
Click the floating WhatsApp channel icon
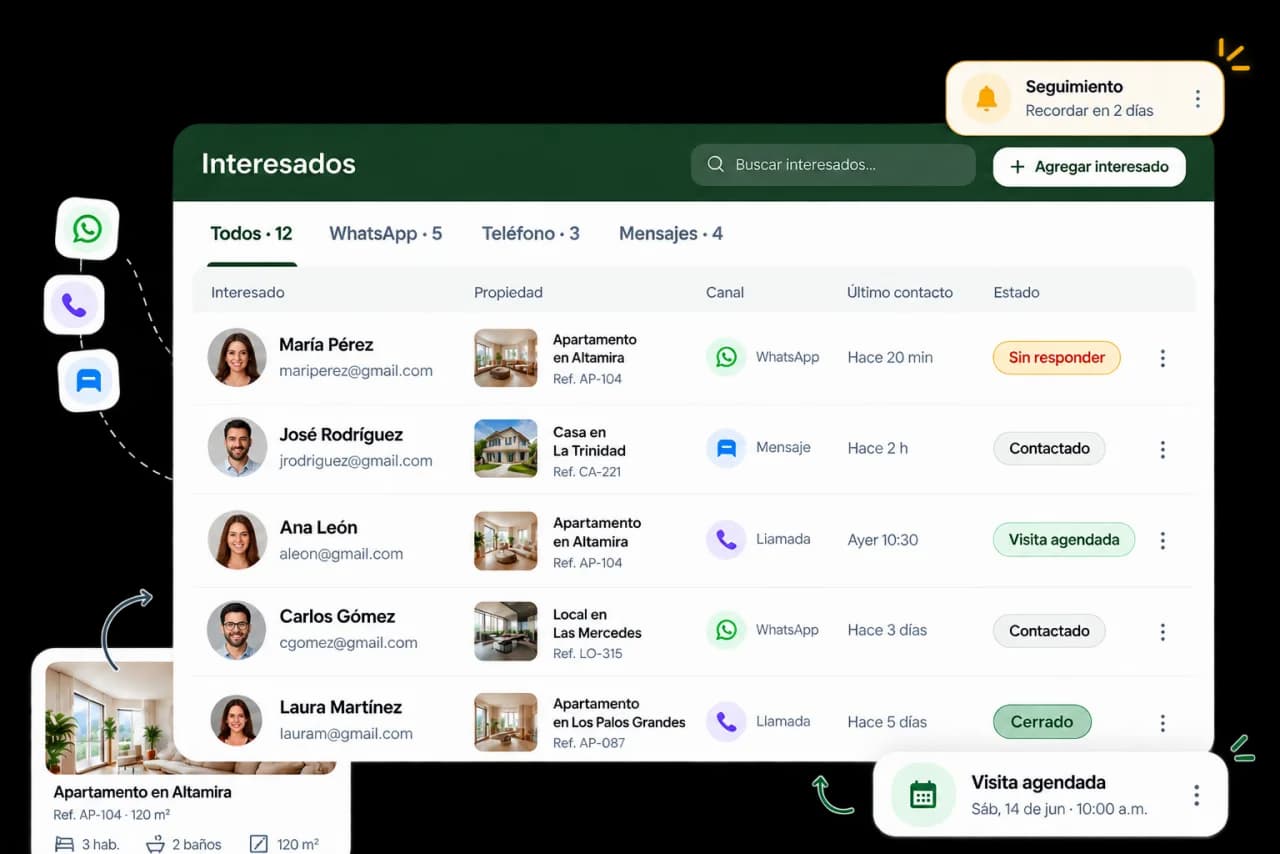pyautogui.click(x=87, y=229)
